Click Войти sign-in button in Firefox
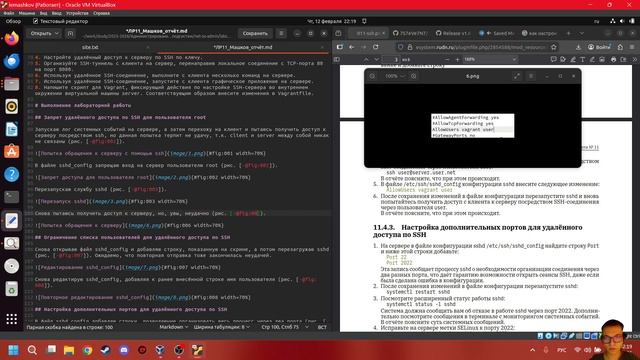The width and height of the screenshot is (640, 360). [x=599, y=47]
